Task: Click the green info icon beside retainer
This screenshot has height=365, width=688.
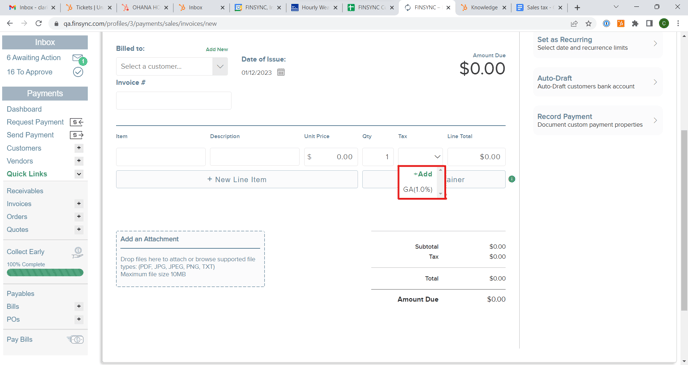Action: pyautogui.click(x=512, y=179)
